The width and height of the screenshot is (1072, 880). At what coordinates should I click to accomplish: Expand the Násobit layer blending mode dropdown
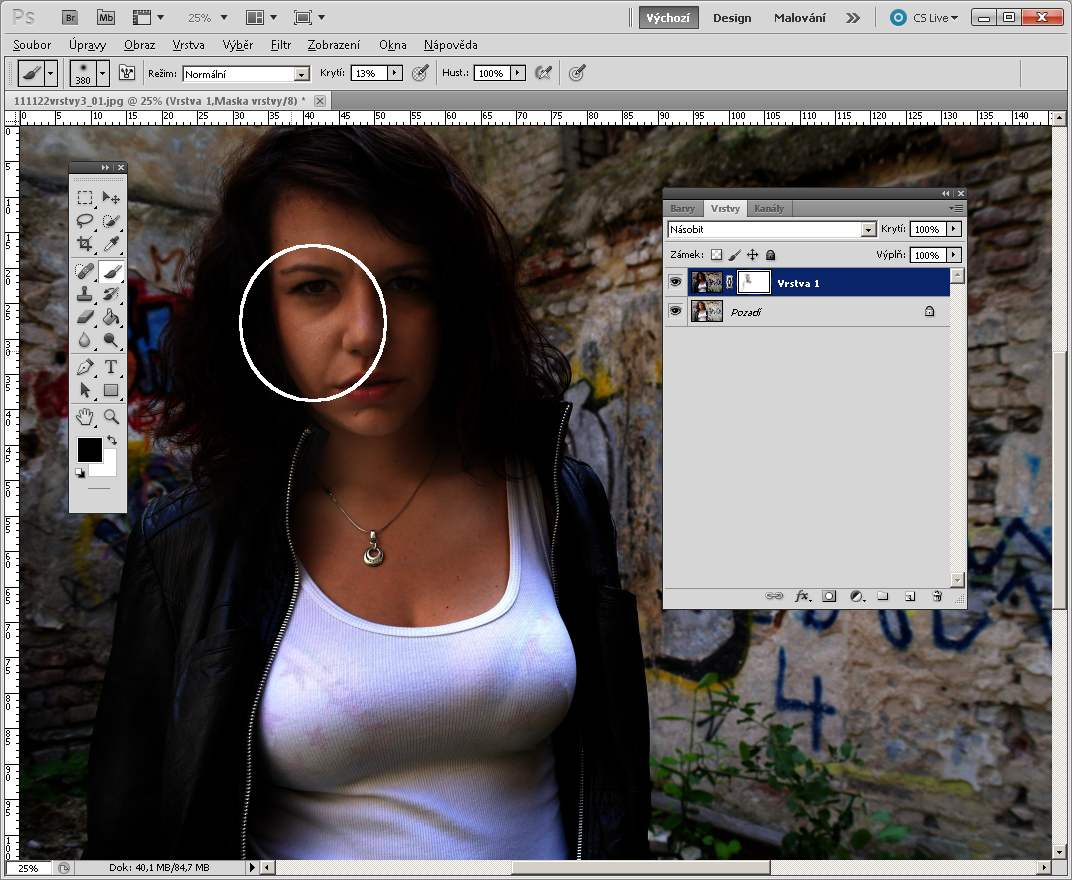(x=867, y=230)
